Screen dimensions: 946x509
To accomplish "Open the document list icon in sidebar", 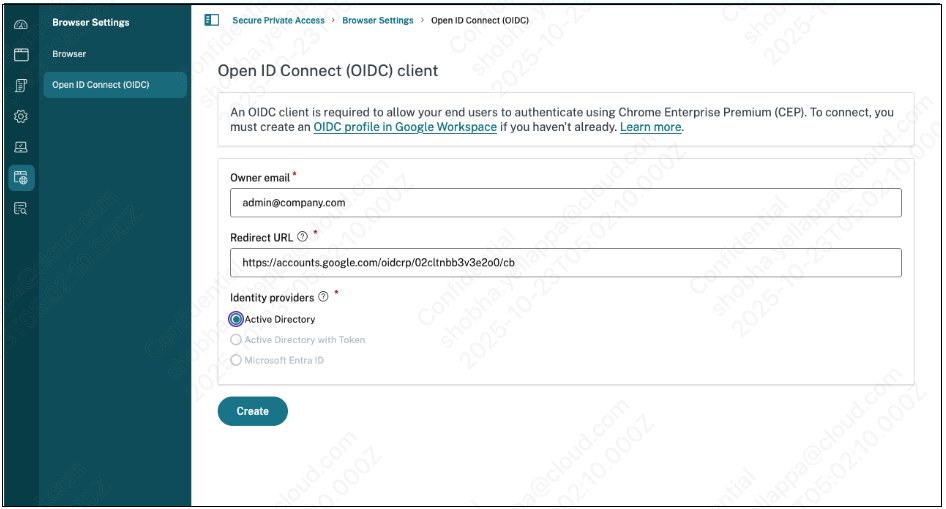I will [21, 86].
